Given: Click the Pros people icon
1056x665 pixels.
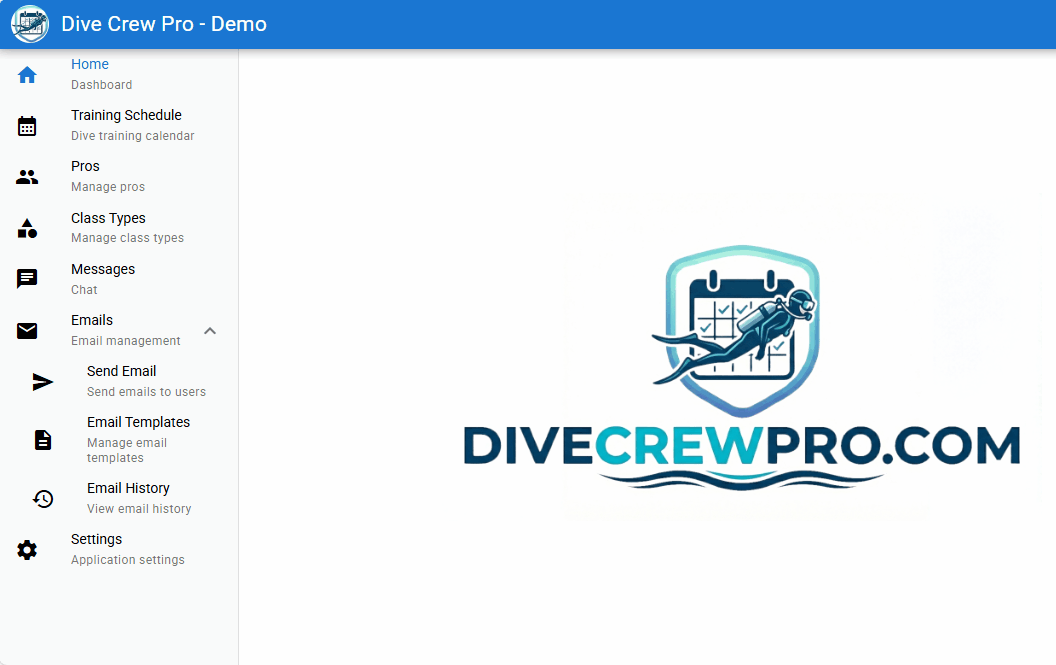Looking at the screenshot, I should pyautogui.click(x=27, y=177).
